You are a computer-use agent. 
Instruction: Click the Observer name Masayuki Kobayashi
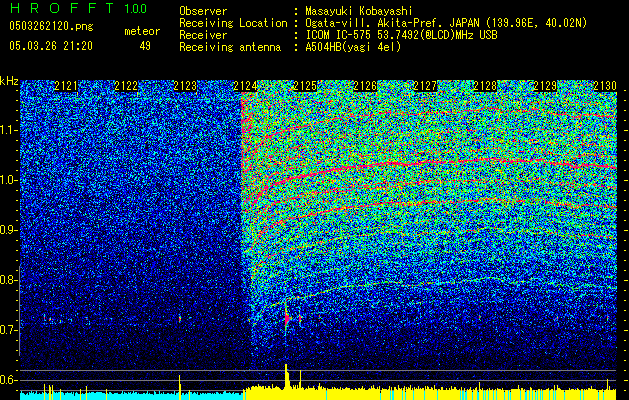(359, 11)
